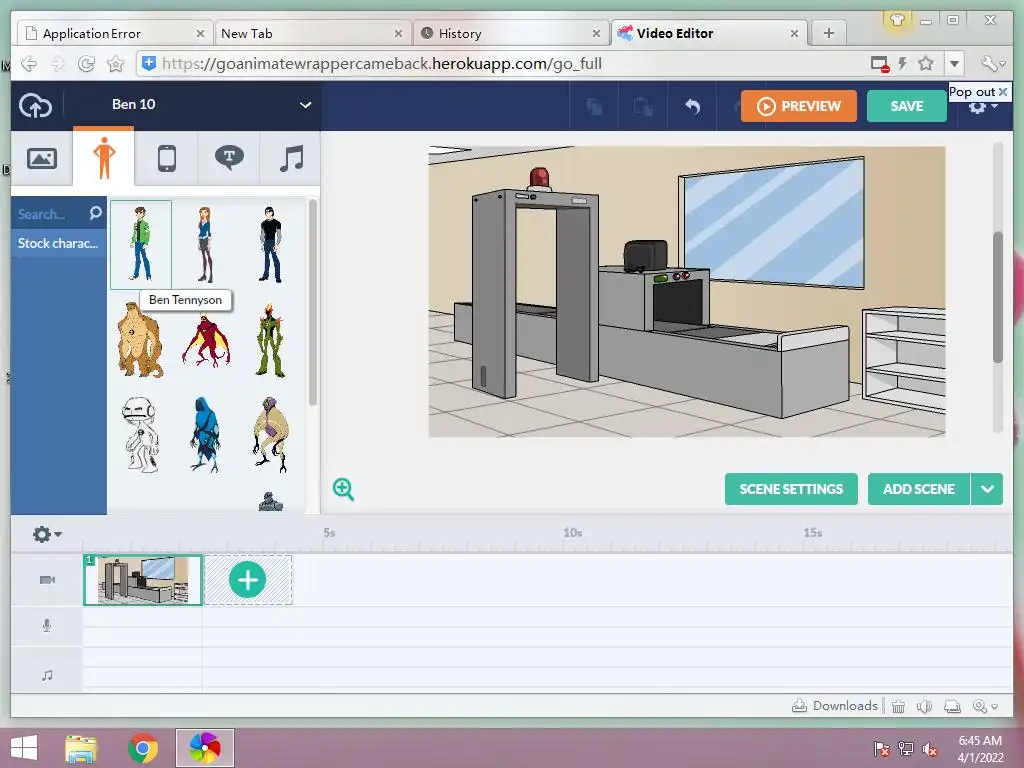The width and height of the screenshot is (1024, 768).
Task: Add the Ben Tennyson character
Action: (x=141, y=244)
